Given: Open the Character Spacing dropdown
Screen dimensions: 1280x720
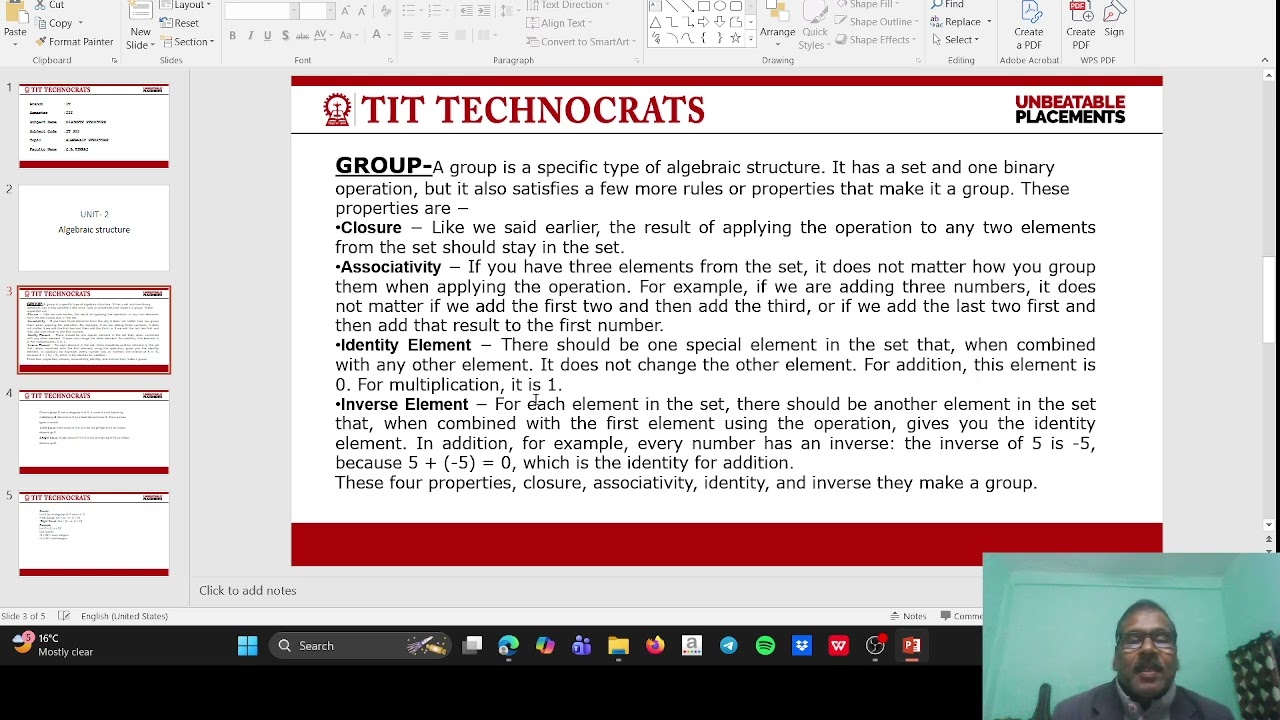Looking at the screenshot, I should pos(324,35).
